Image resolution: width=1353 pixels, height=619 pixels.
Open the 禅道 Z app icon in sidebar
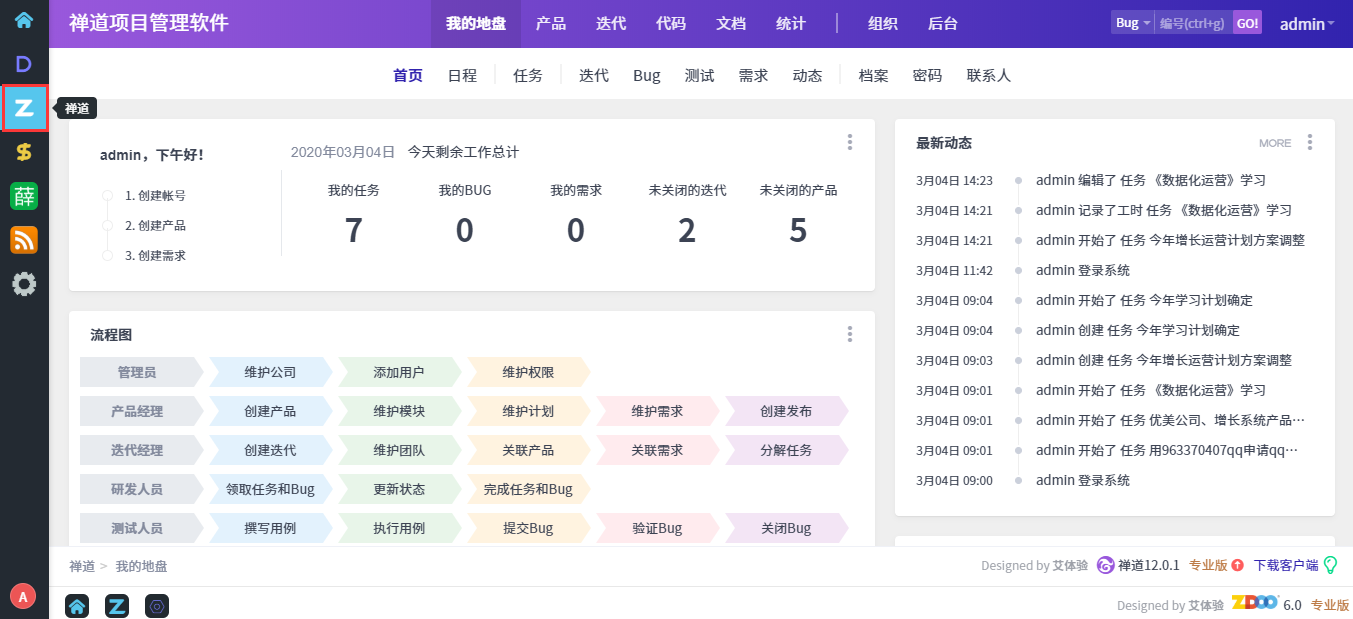coord(24,108)
